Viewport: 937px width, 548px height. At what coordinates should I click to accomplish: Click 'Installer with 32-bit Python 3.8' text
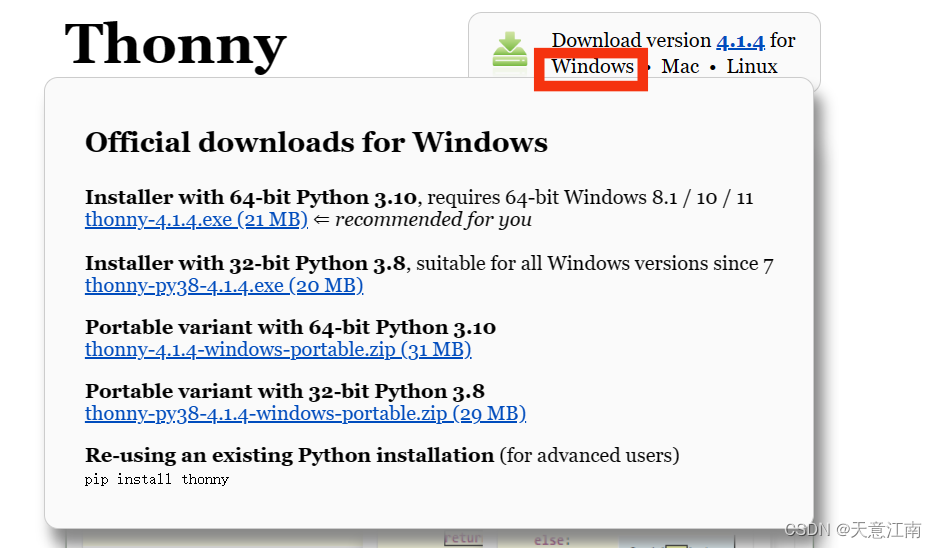245,263
